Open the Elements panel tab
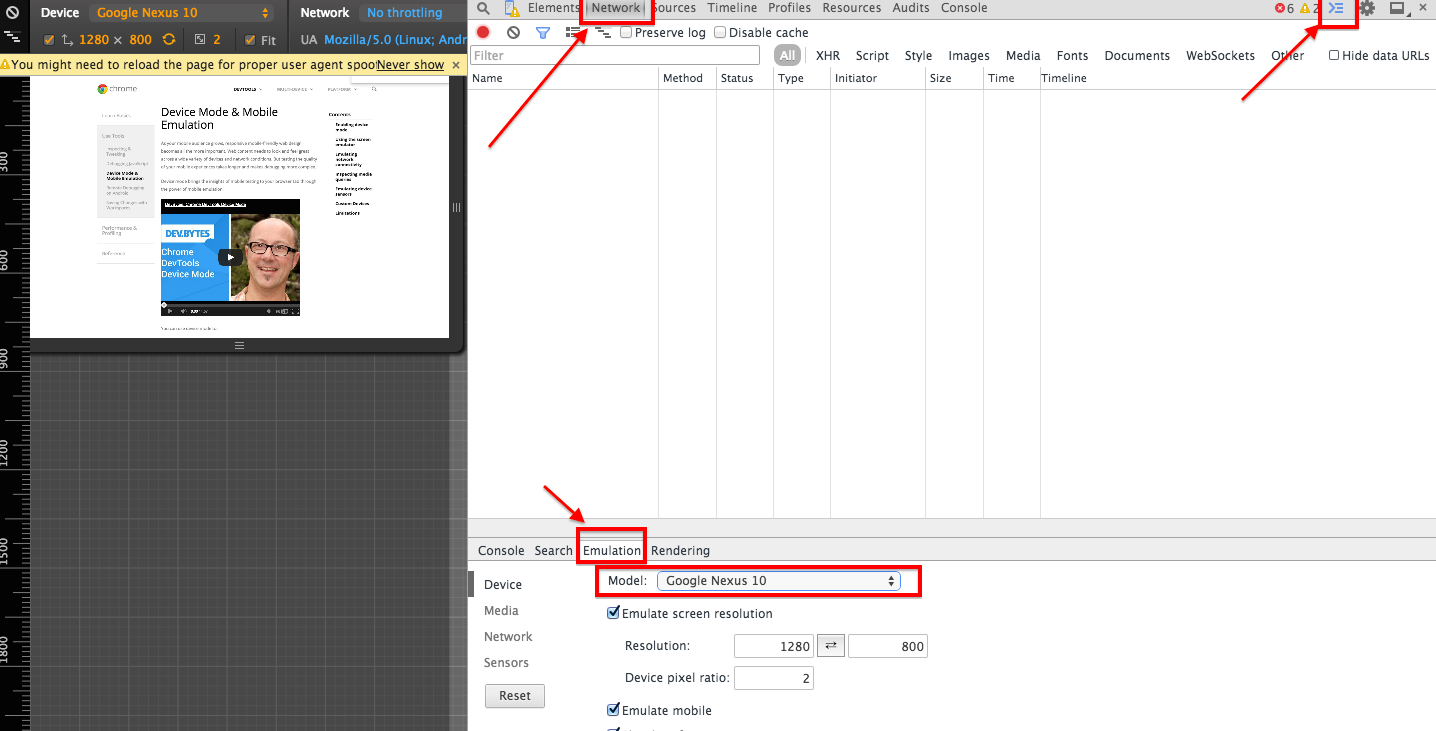 coord(553,8)
